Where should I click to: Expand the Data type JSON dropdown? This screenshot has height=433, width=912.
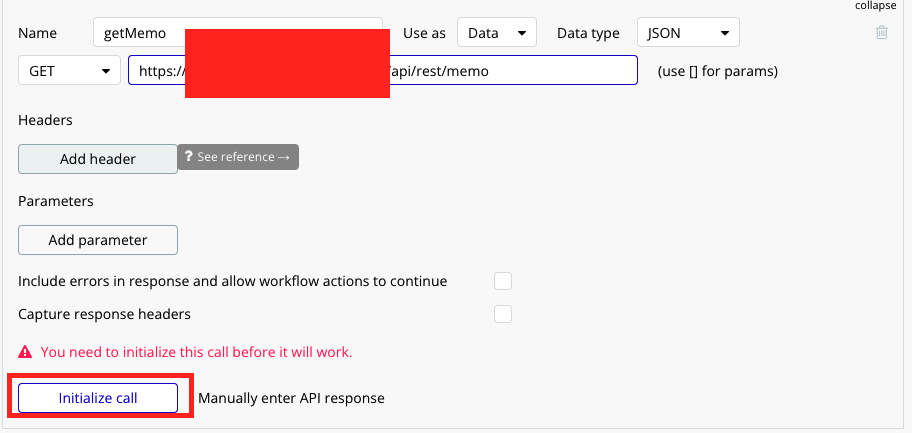coord(687,33)
